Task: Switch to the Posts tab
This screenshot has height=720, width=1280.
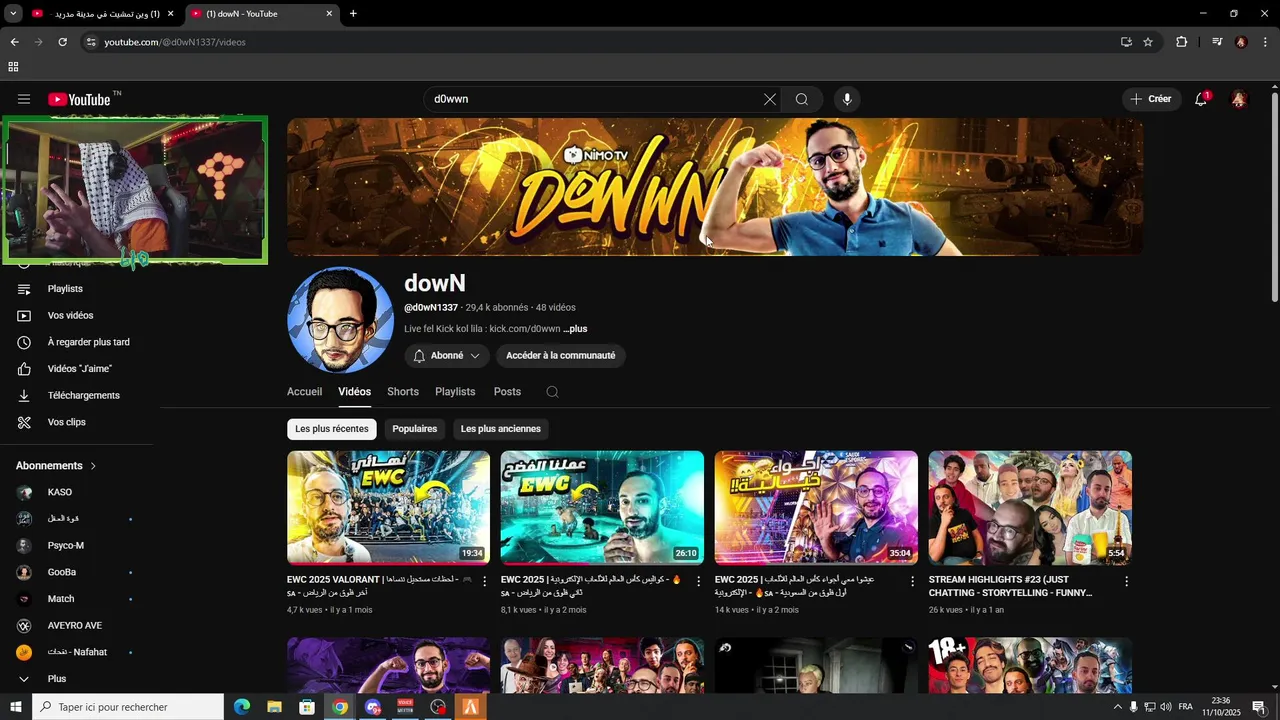Action: pos(507,392)
